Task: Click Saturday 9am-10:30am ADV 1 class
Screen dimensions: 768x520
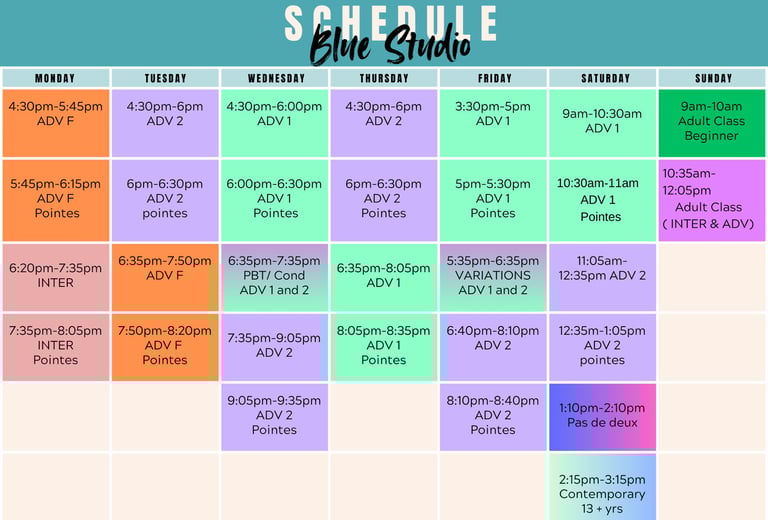Action: 602,123
